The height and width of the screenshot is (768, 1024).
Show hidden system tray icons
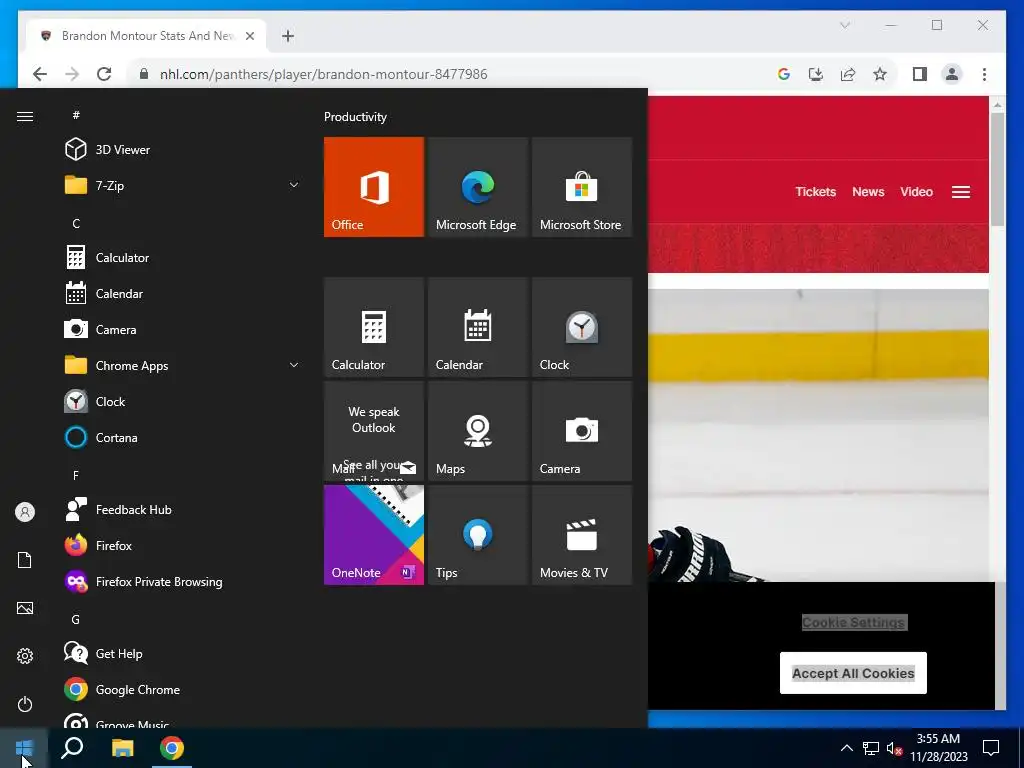coord(846,748)
